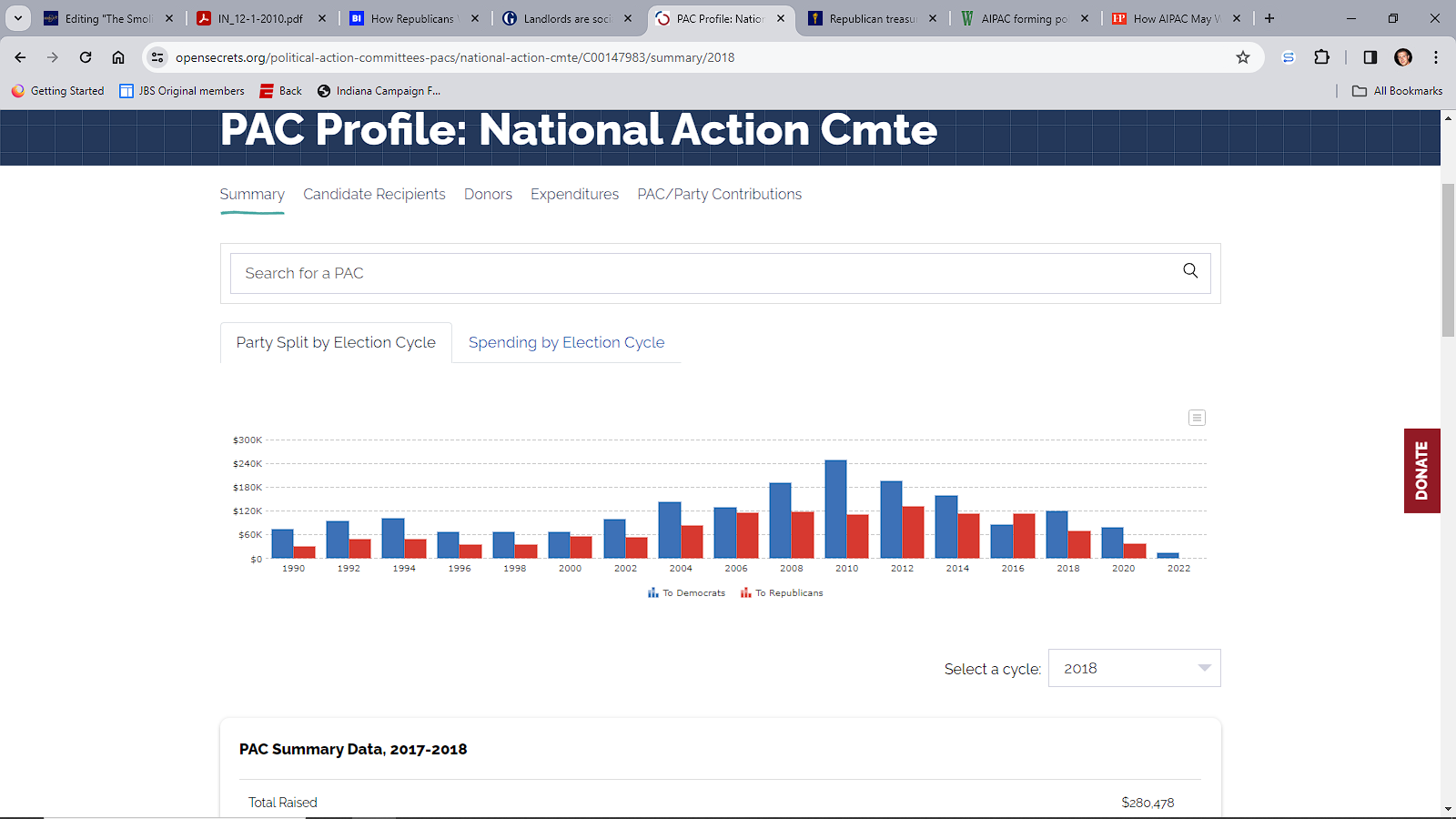Close the PAC Profile tab
This screenshot has height=819, width=1456.
click(x=781, y=18)
